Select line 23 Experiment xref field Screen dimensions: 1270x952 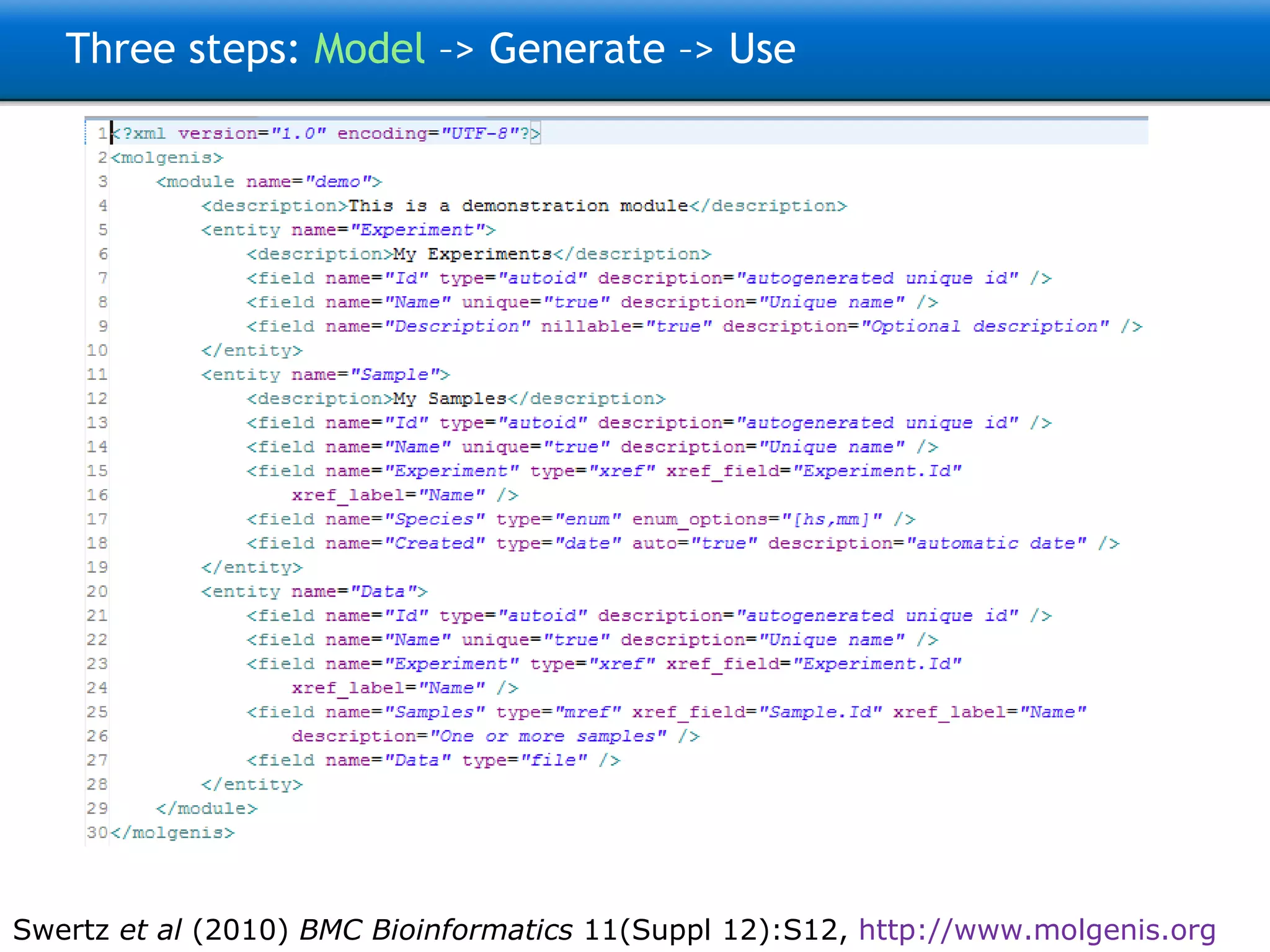click(x=604, y=664)
